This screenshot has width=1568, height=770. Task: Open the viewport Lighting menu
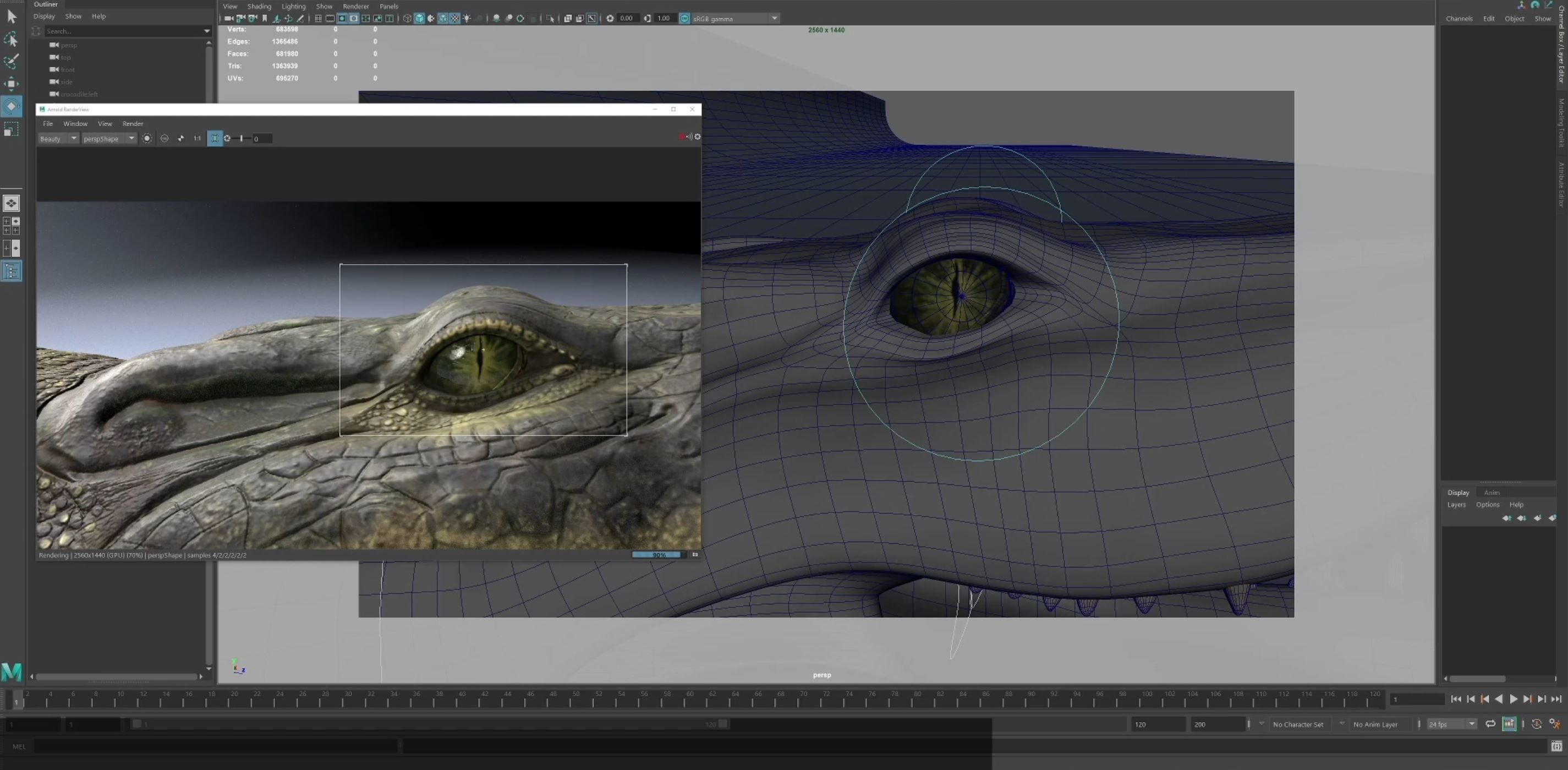tap(293, 6)
